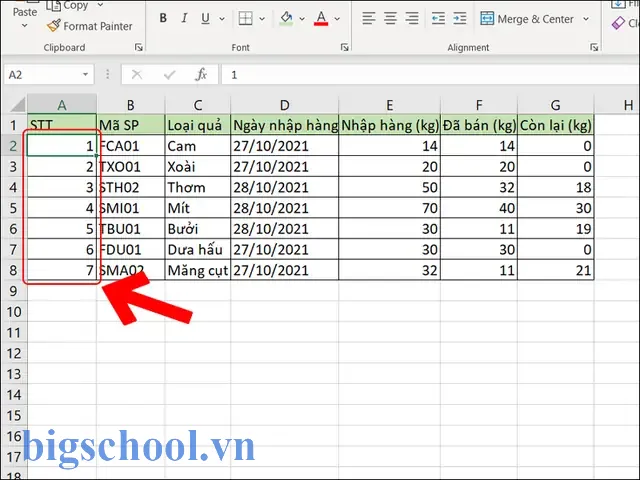Open Insert Function fx dialog
Image resolution: width=640 pixels, height=480 pixels.
[201, 75]
